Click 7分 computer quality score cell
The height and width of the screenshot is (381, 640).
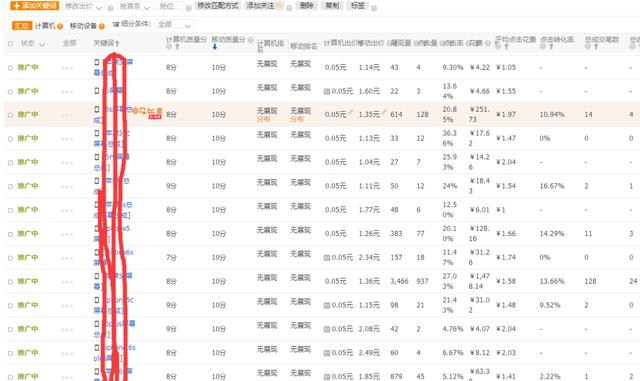point(171,258)
